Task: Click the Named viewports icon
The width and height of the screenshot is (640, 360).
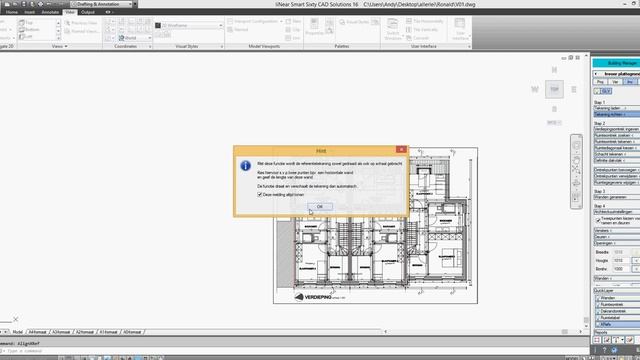Action: click(230, 29)
